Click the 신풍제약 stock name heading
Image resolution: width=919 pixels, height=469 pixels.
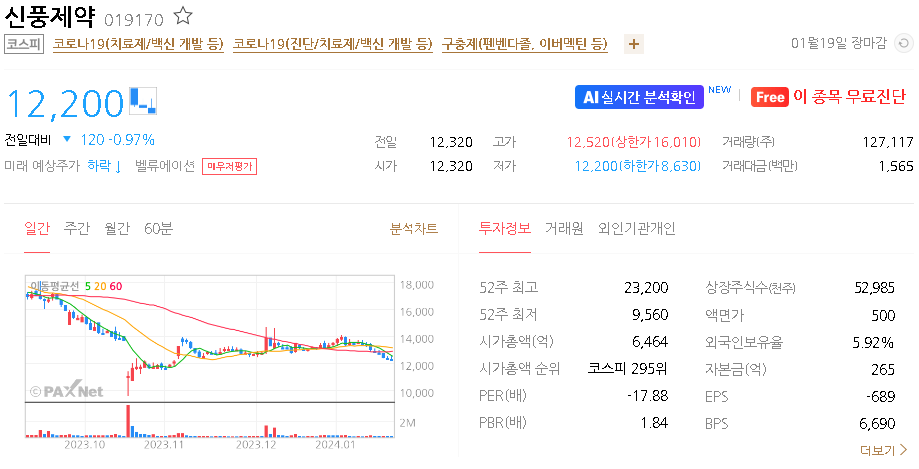(x=50, y=17)
